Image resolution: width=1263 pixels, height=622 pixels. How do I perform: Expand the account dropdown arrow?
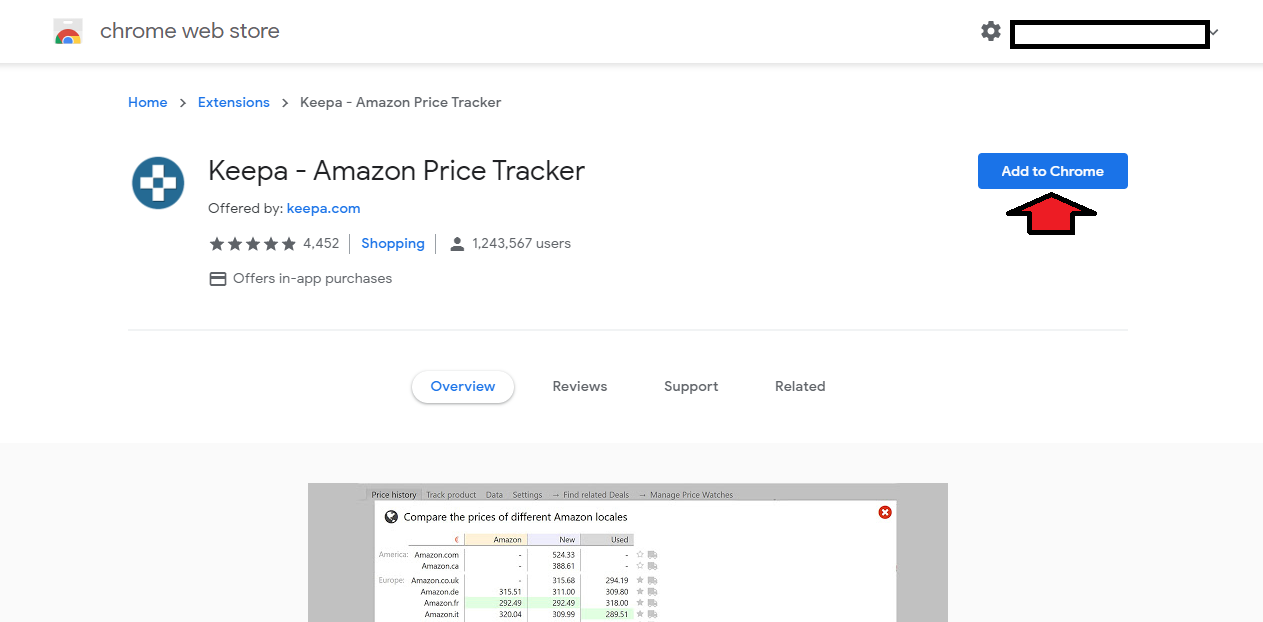[x=1214, y=32]
